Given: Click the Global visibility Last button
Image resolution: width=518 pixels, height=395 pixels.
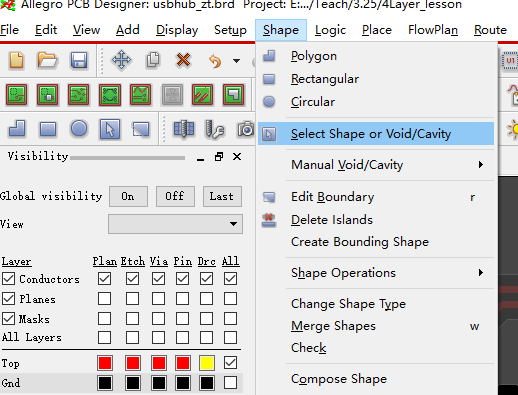Looking at the screenshot, I should (x=222, y=196).
